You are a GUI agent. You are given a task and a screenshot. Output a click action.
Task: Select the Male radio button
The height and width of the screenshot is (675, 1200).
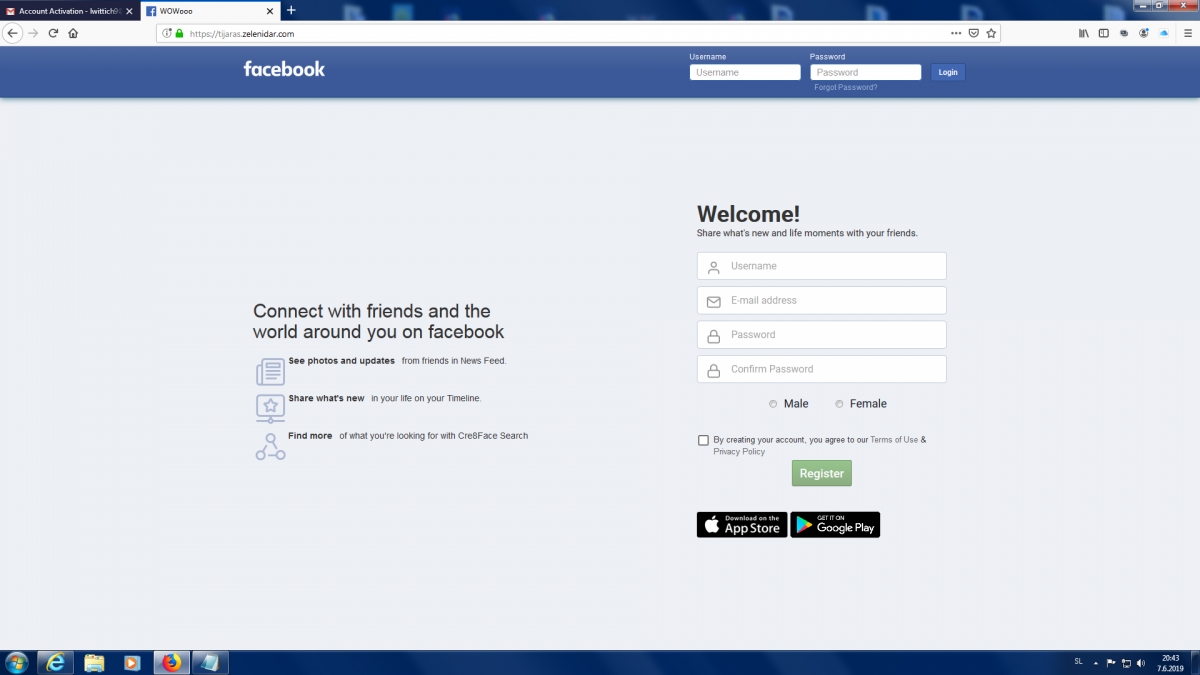coord(773,404)
